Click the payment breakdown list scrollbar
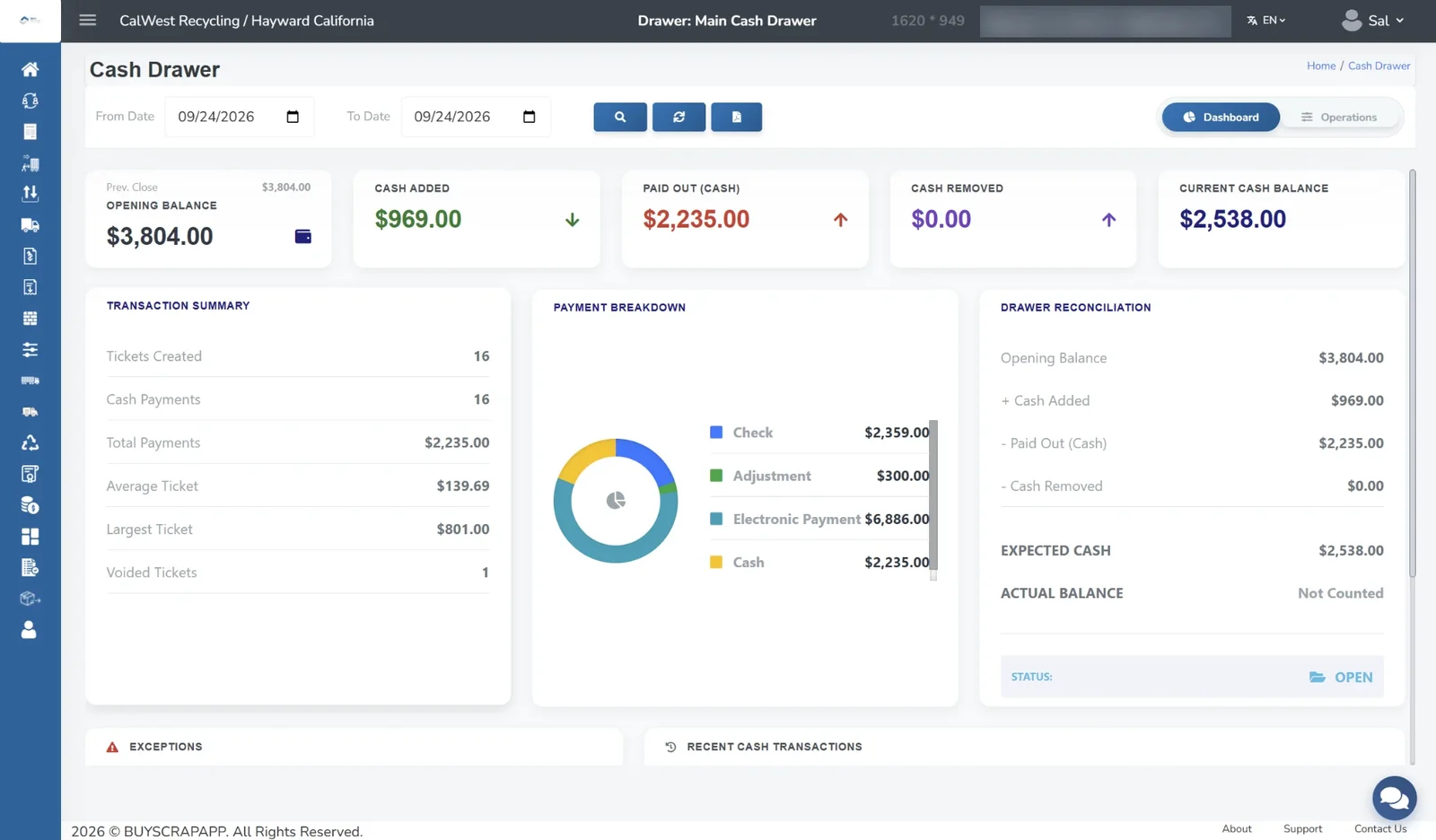The width and height of the screenshot is (1436, 840). click(933, 494)
